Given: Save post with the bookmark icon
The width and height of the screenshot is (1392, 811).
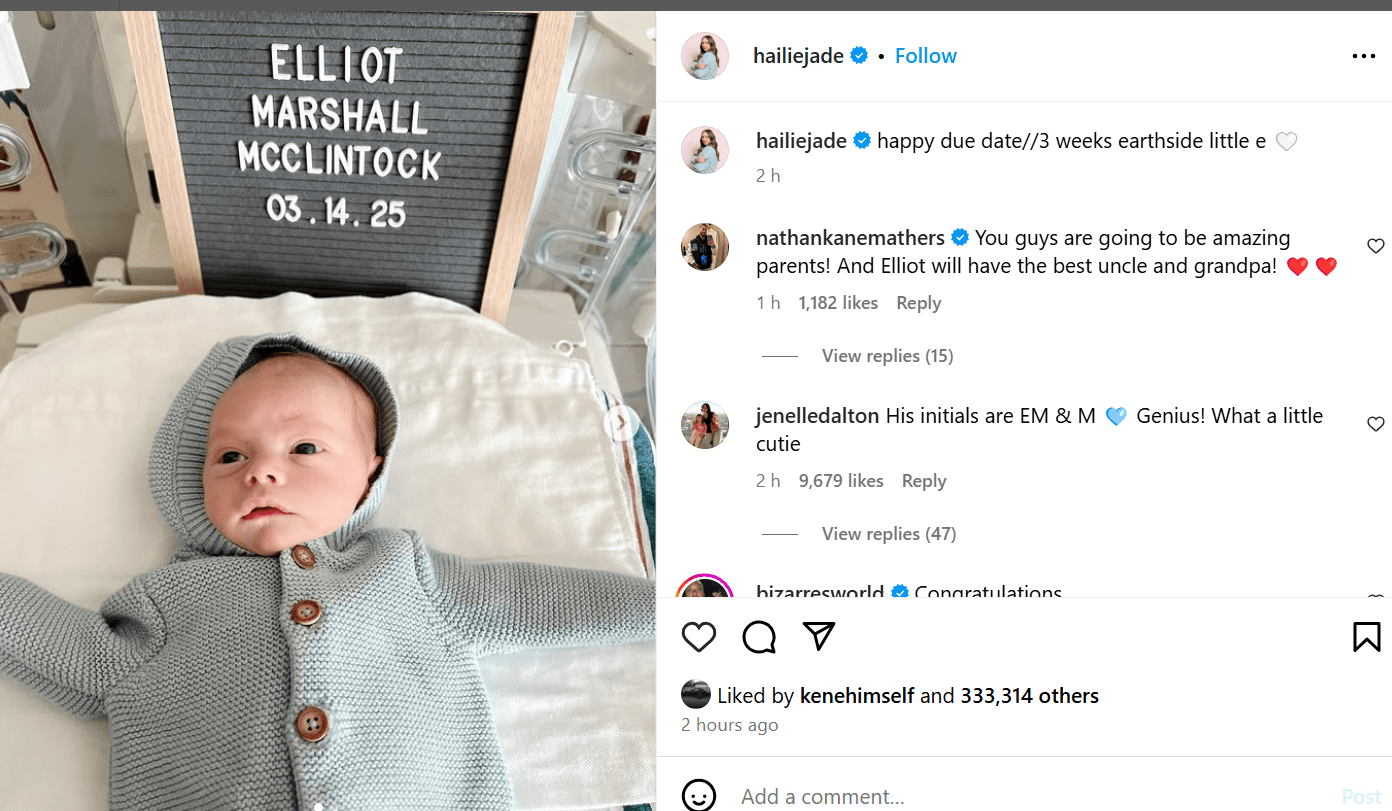Looking at the screenshot, I should click(x=1366, y=637).
